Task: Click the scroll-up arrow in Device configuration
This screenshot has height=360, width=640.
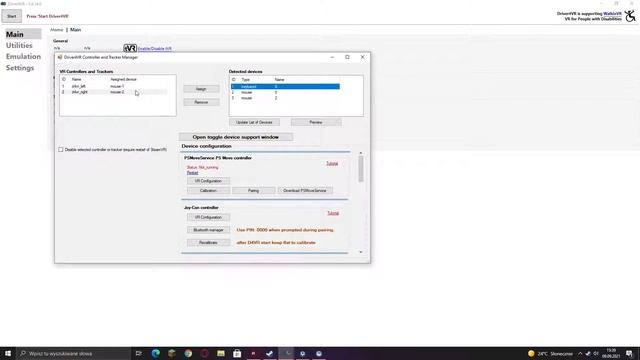Action: 361,153
